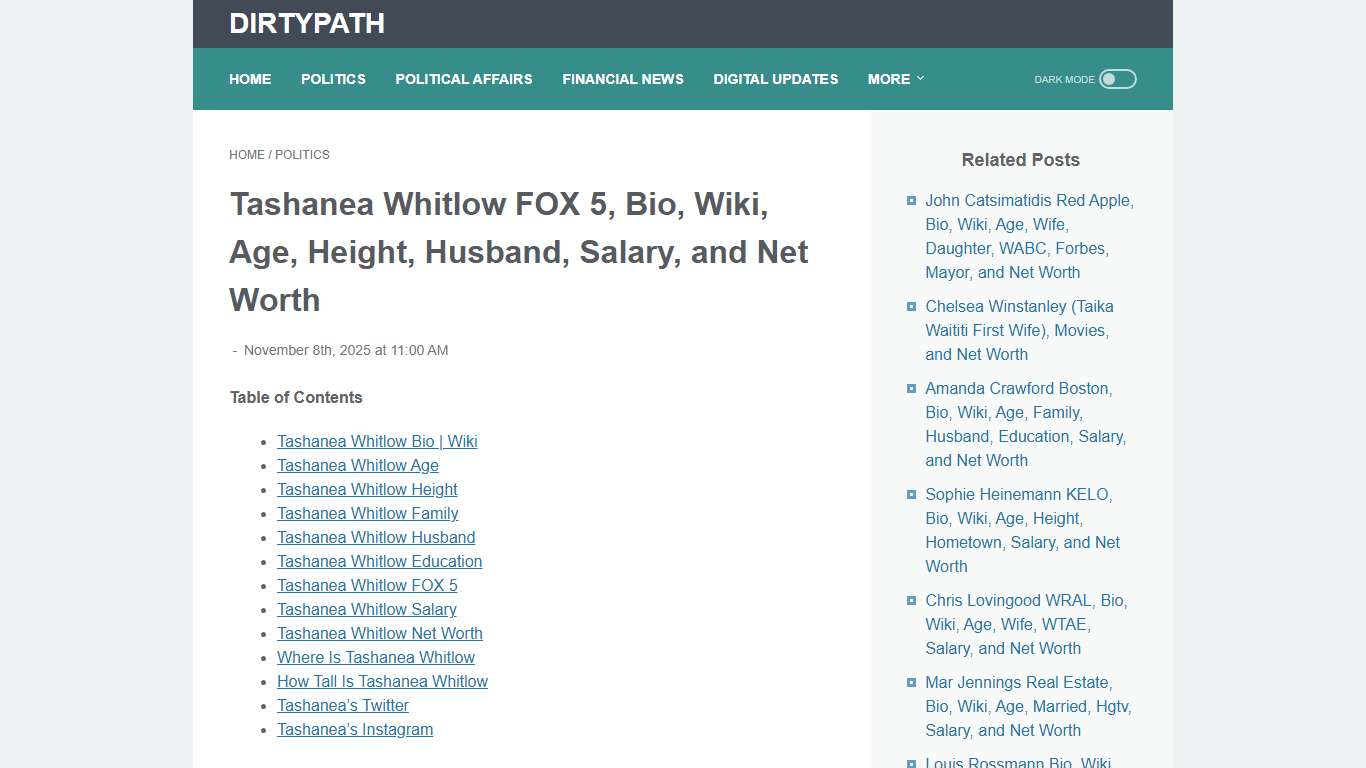Open the Tashanea Whitlow Bio | Wiki link
The width and height of the screenshot is (1366, 768).
[x=377, y=441]
